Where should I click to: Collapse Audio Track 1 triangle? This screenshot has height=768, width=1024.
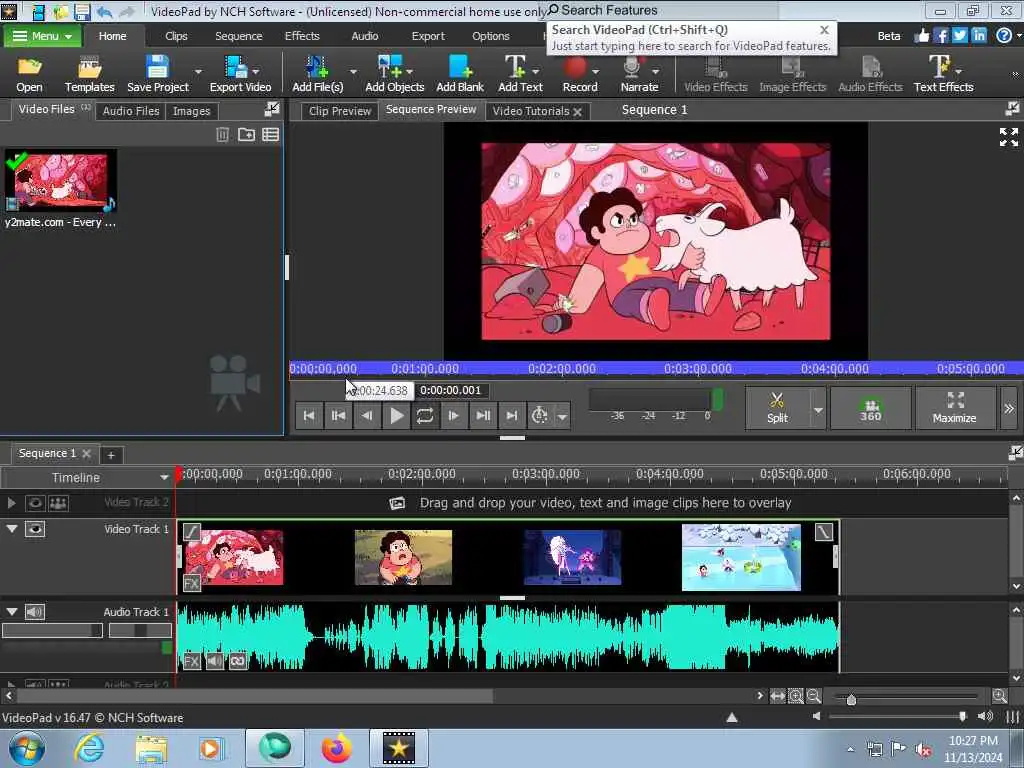[x=12, y=611]
